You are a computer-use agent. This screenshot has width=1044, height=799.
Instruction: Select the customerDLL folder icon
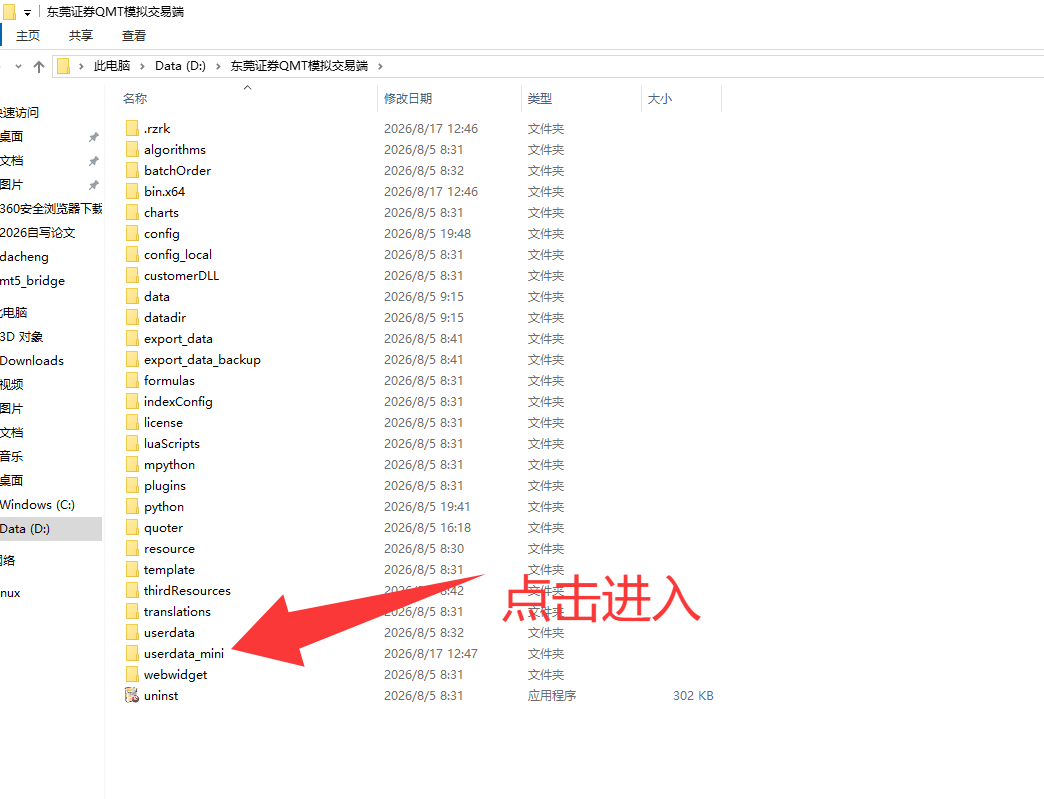tap(132, 276)
